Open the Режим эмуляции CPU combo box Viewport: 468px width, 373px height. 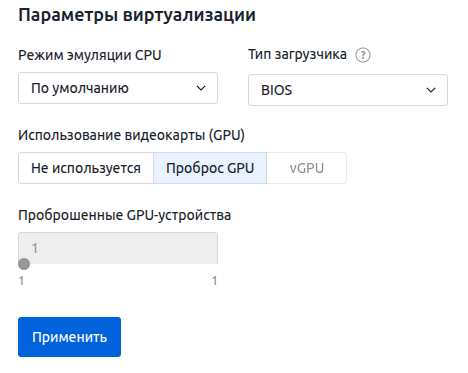point(118,88)
